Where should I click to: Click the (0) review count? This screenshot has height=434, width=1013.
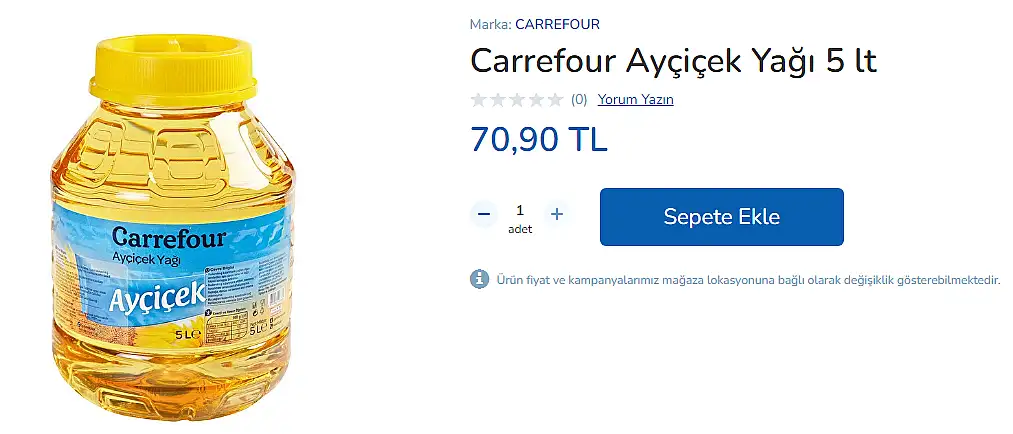coord(579,99)
